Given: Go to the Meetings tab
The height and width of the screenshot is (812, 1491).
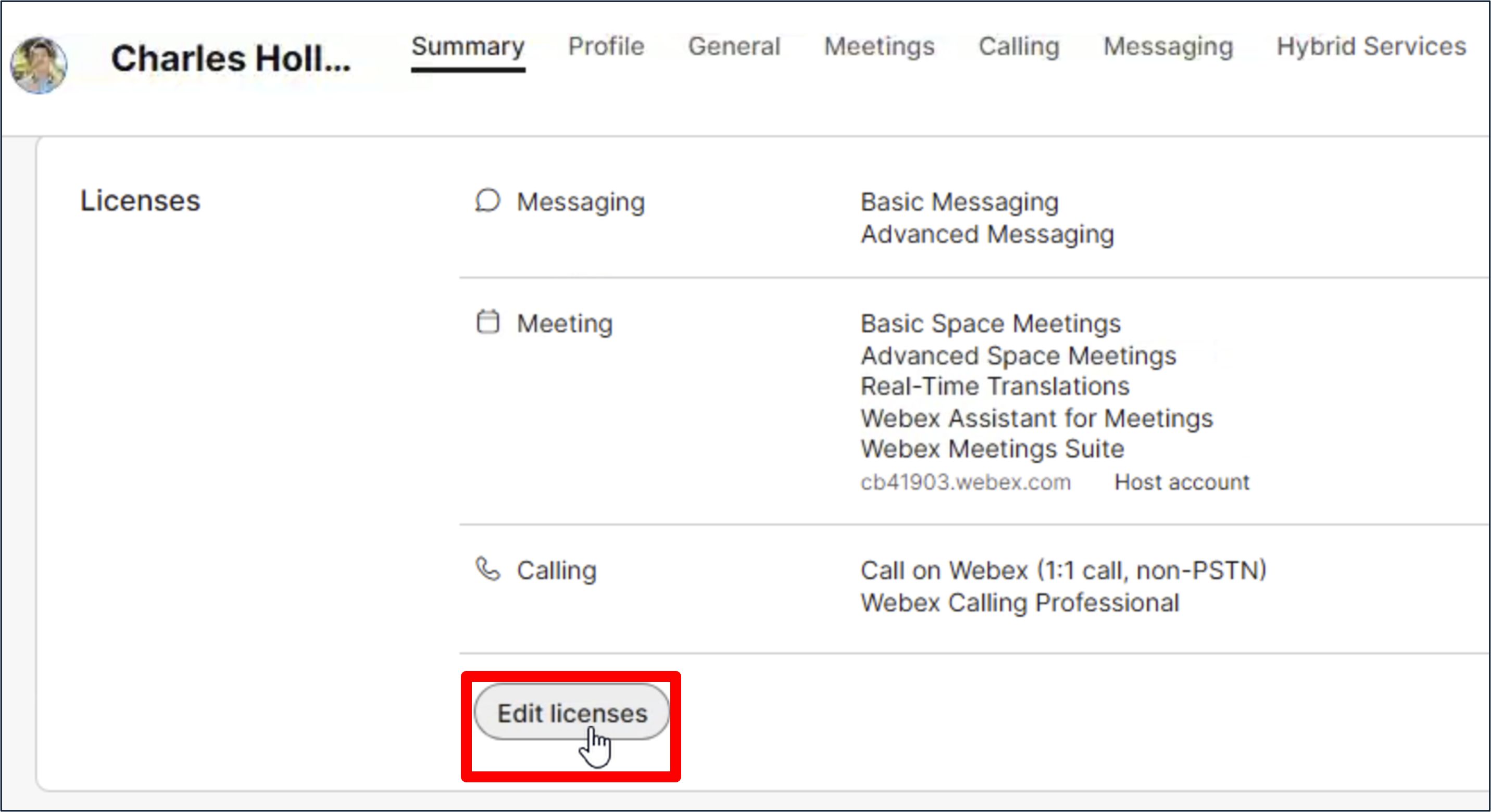Looking at the screenshot, I should pos(879,46).
